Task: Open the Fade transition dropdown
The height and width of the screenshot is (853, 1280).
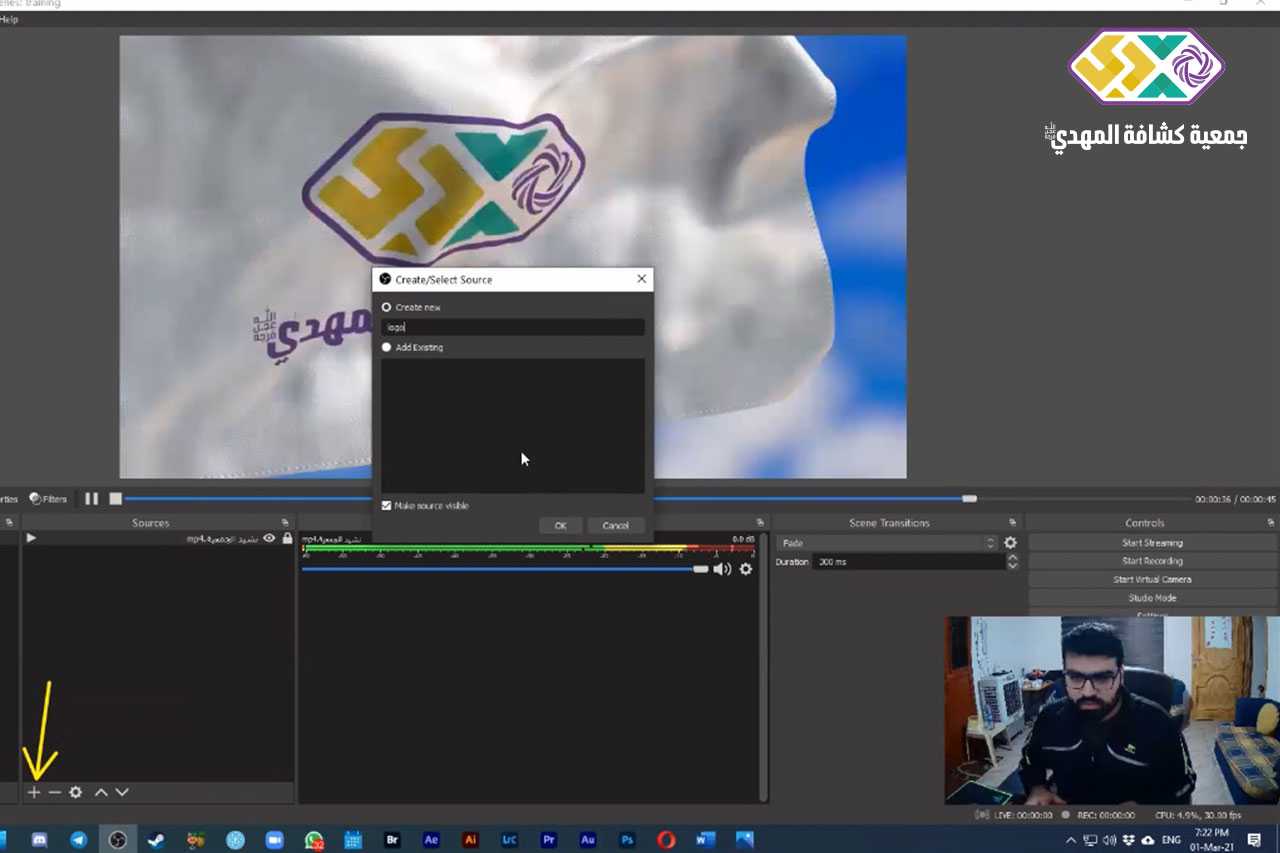Action: [886, 543]
